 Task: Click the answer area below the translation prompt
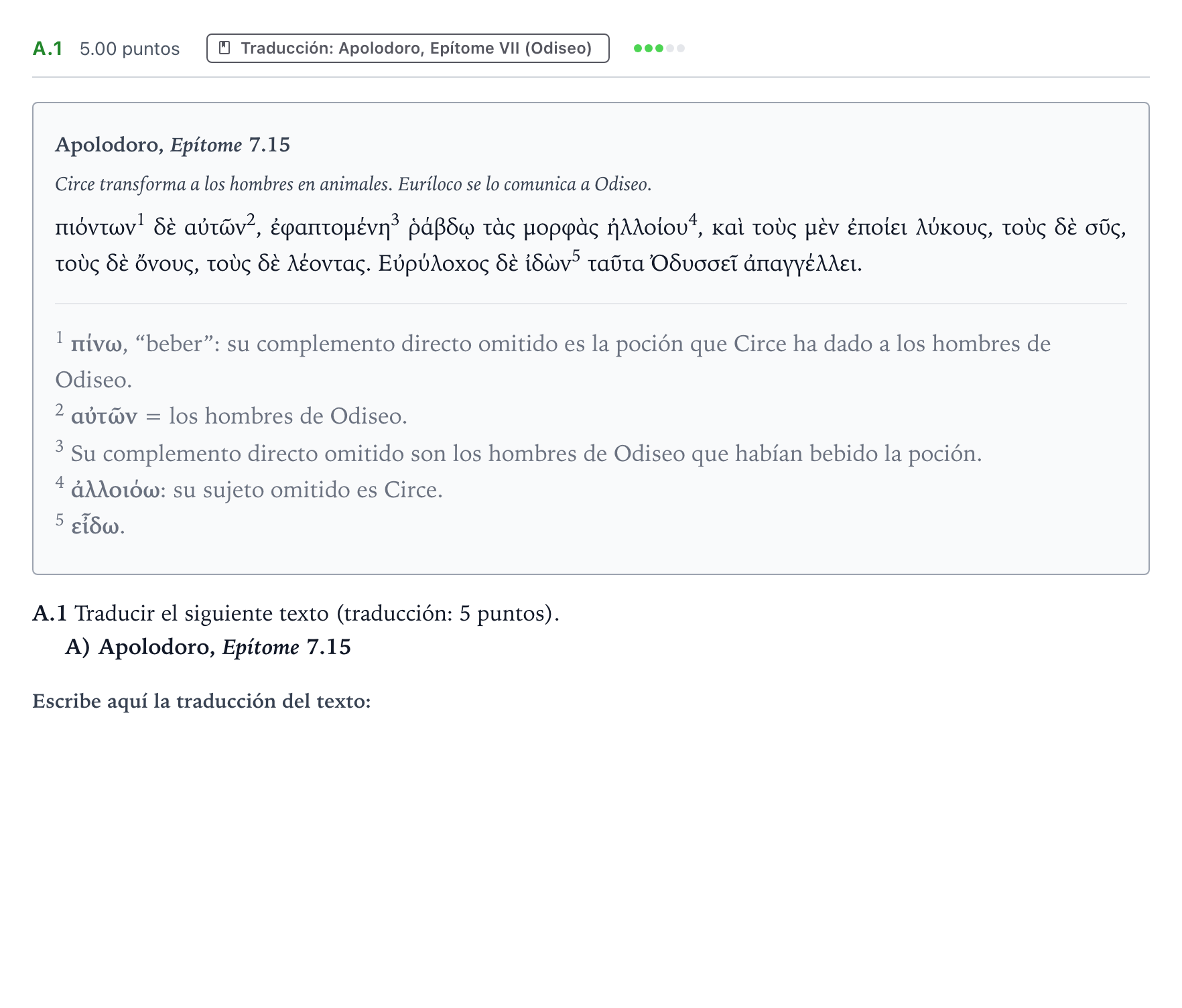click(x=591, y=858)
